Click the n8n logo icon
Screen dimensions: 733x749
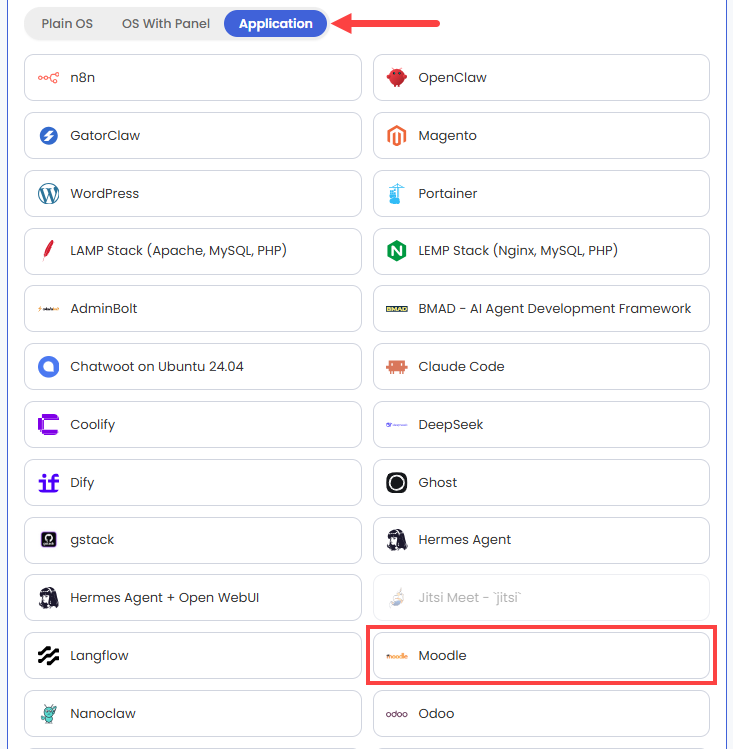click(x=48, y=77)
